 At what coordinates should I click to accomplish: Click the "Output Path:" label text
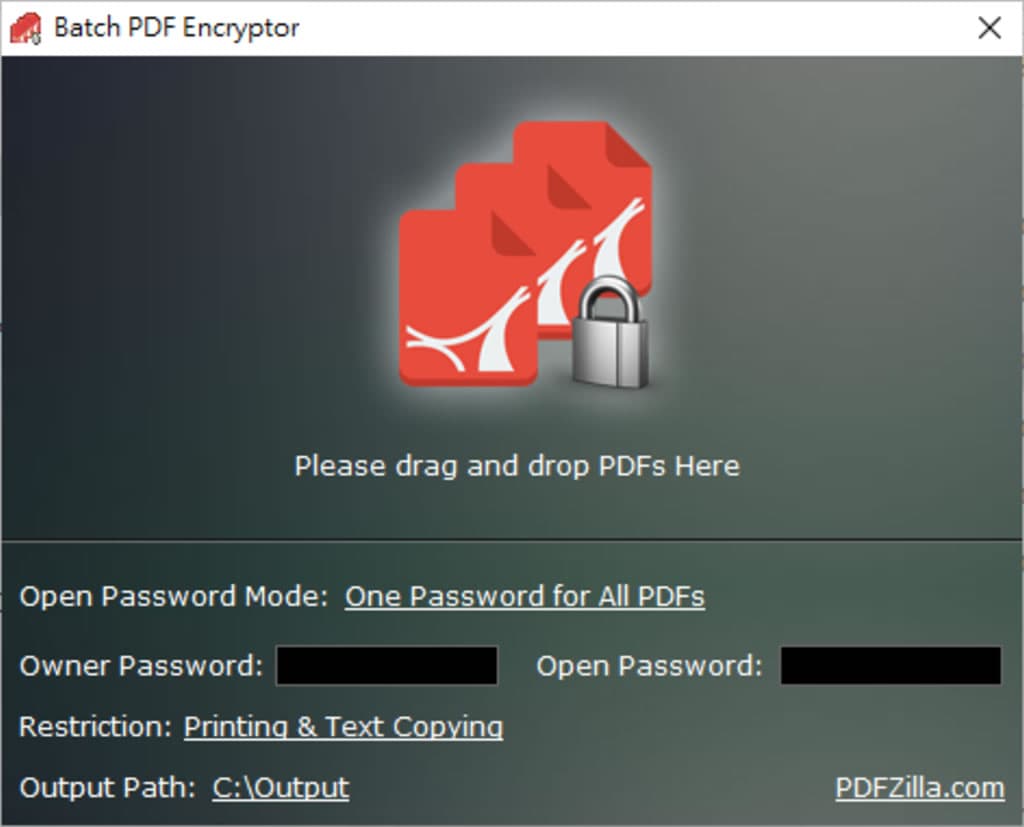pos(108,788)
